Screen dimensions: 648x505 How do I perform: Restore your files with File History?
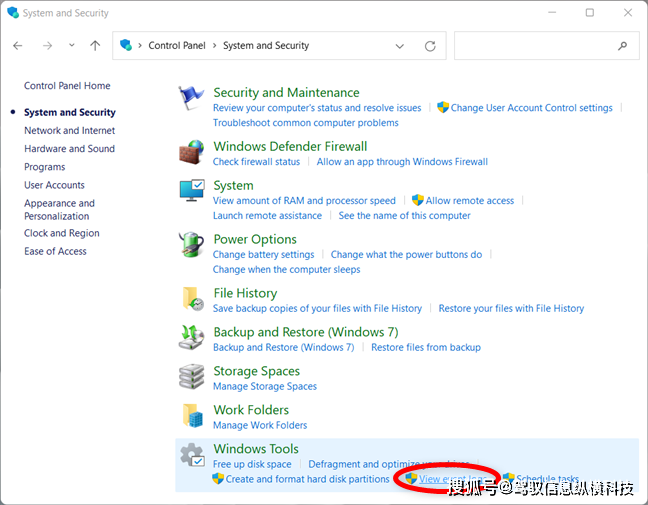coord(511,308)
